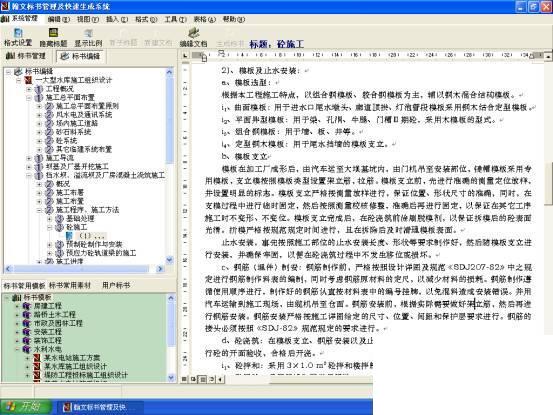Click the document icon beside 一大型水库施工组织设计
The width and height of the screenshot is (553, 415).
[x=28, y=80]
